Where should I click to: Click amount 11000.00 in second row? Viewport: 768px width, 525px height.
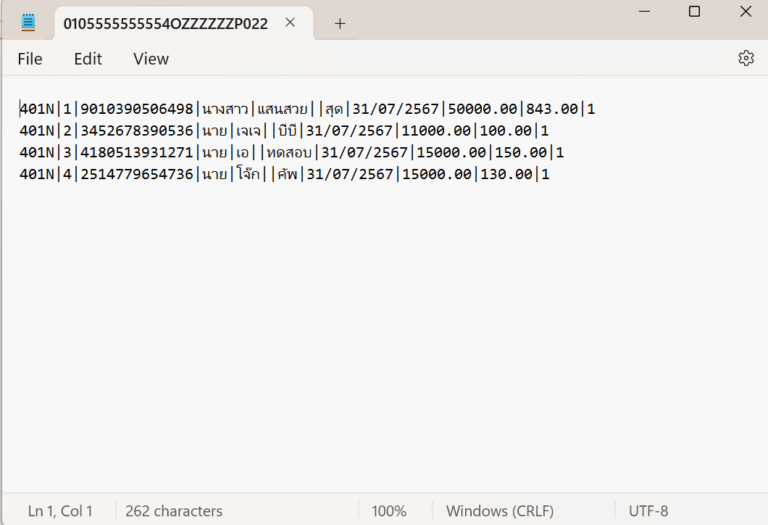pos(436,131)
